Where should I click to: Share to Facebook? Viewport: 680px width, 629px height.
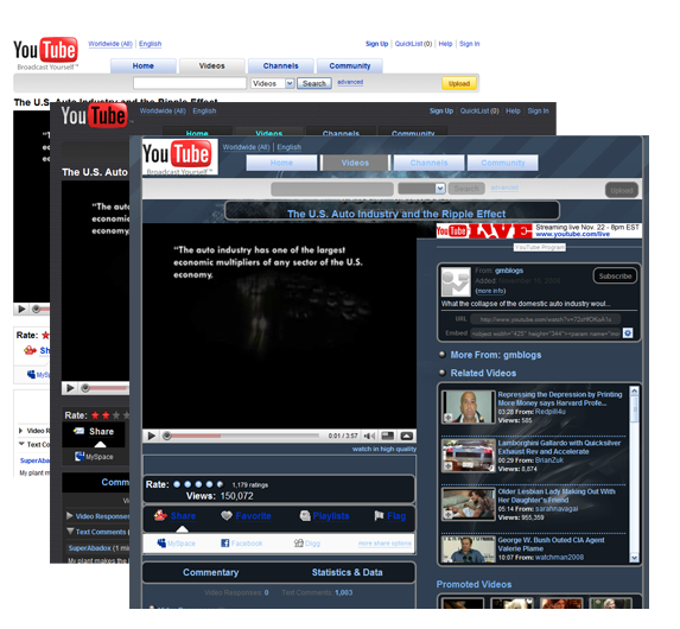pyautogui.click(x=242, y=543)
